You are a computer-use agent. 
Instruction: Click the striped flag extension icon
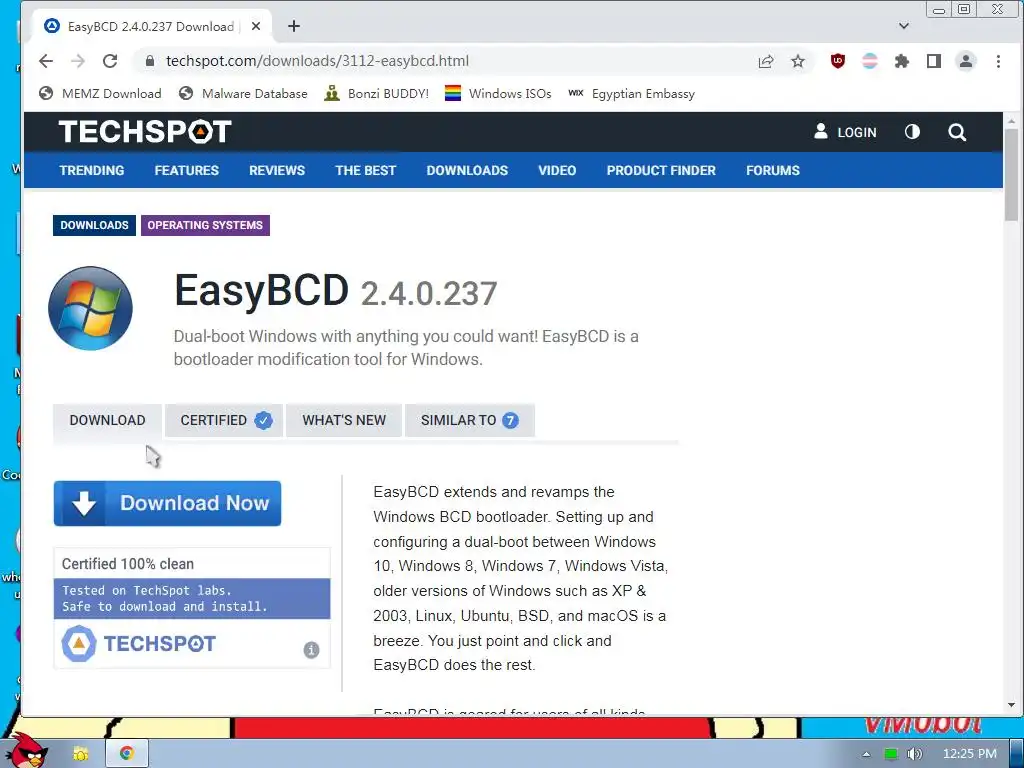(869, 61)
